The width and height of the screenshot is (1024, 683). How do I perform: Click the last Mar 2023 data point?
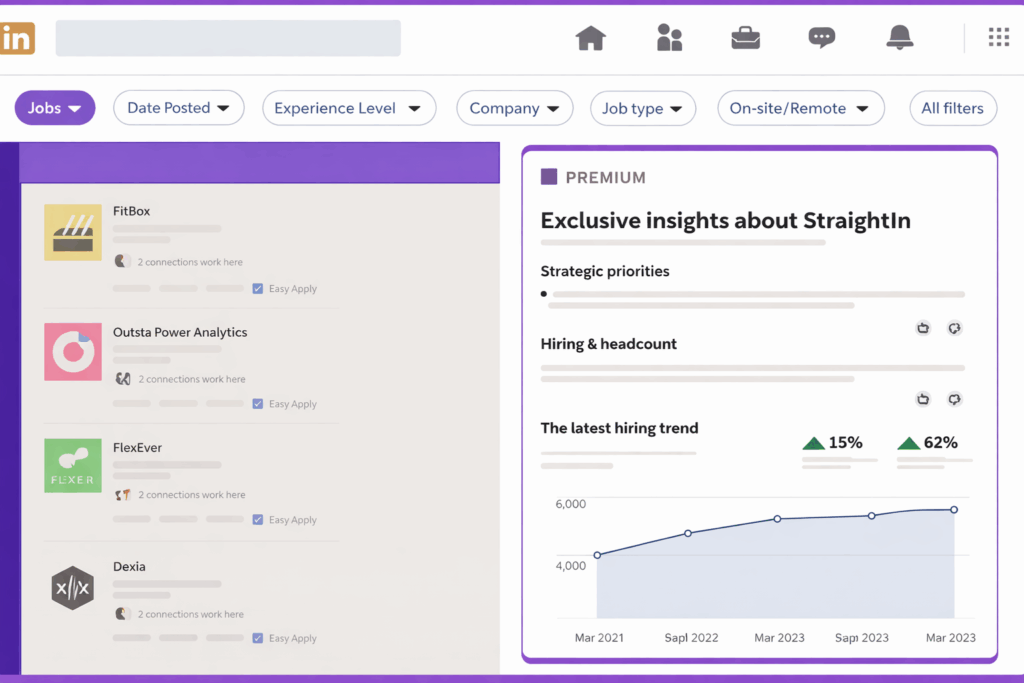pyautogui.click(x=954, y=509)
